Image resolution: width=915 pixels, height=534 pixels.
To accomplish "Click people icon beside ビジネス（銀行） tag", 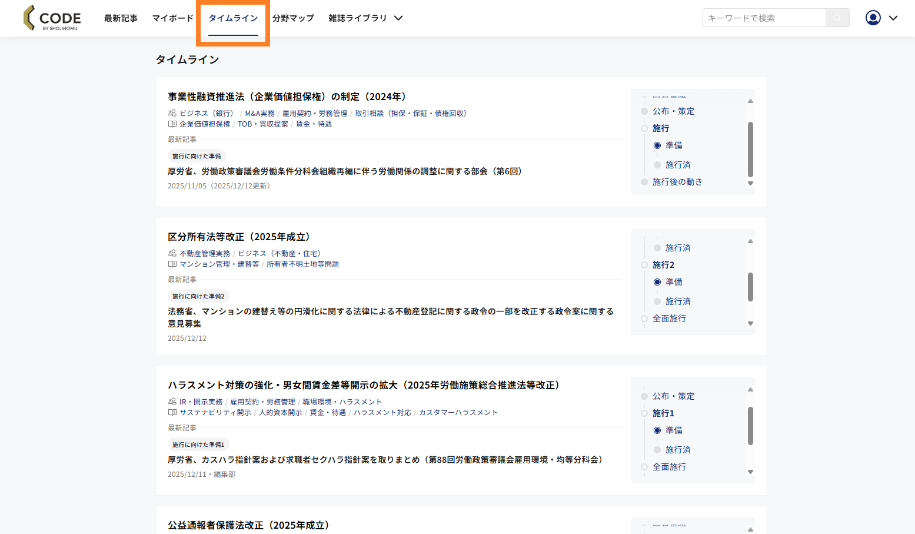I will point(172,114).
